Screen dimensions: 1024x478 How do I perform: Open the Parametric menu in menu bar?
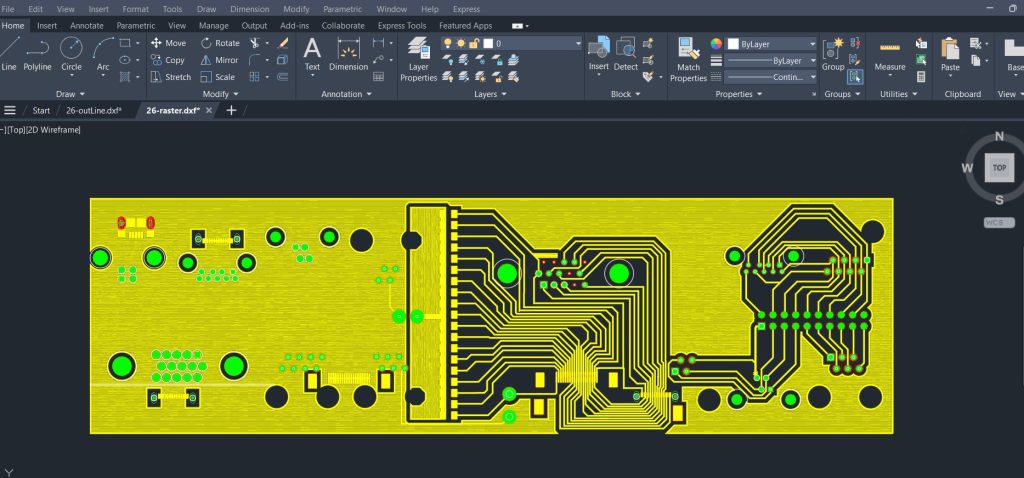(x=342, y=9)
